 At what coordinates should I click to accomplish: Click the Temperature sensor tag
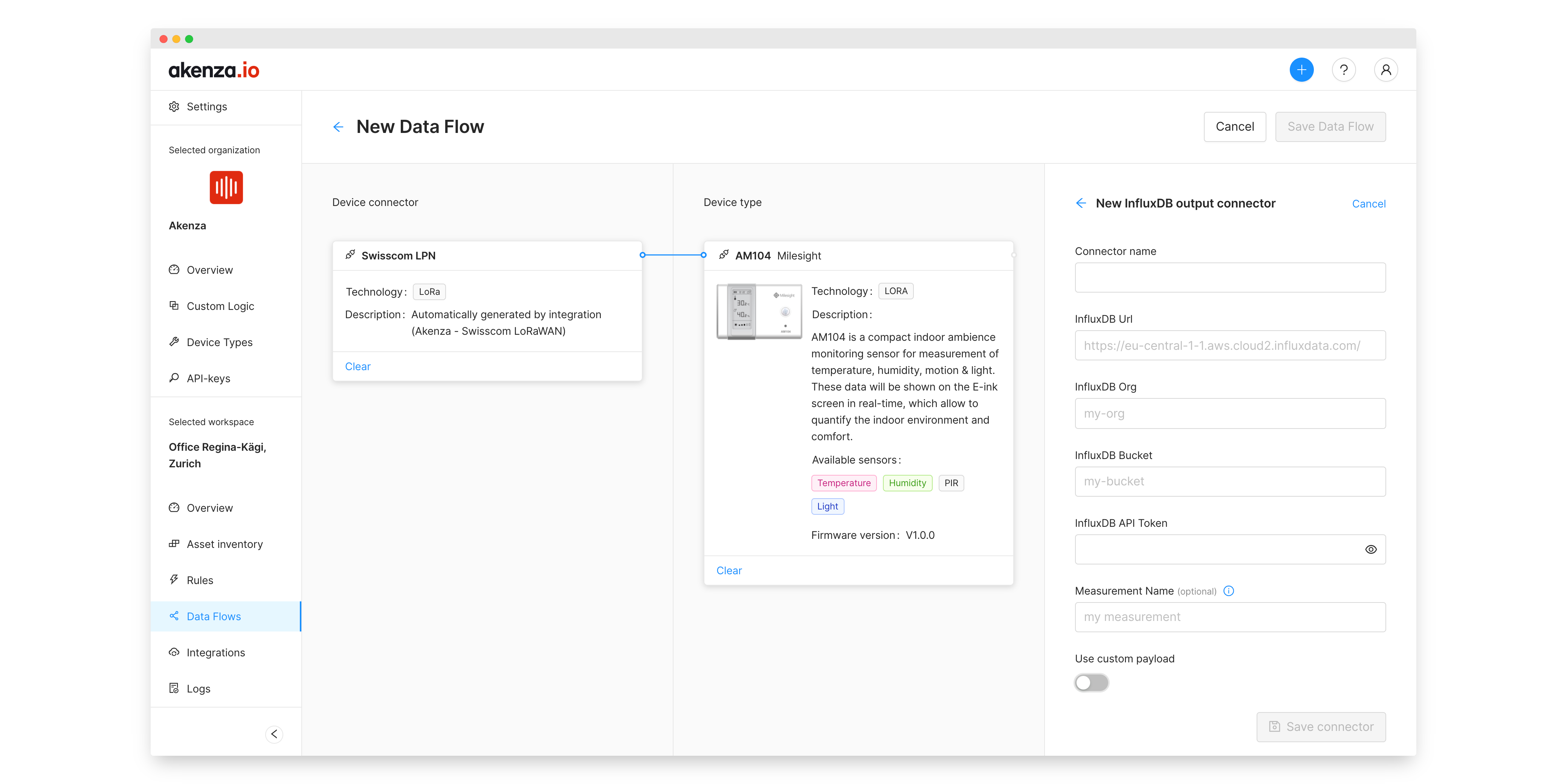pos(843,483)
